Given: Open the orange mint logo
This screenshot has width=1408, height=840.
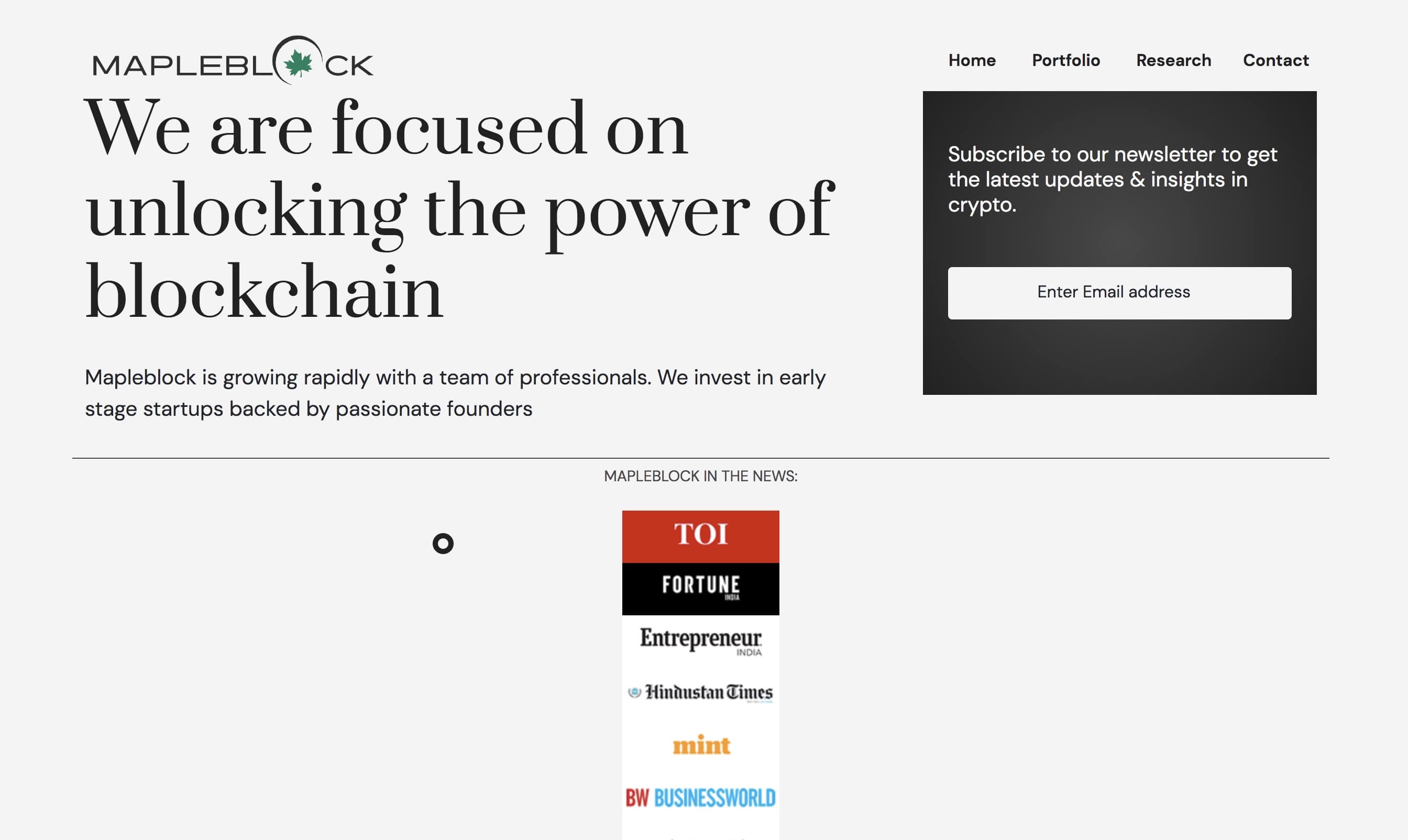Looking at the screenshot, I should [x=700, y=745].
